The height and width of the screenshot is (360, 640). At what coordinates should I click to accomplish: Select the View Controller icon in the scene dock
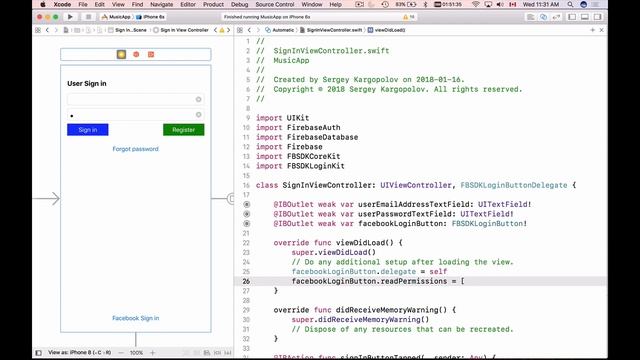121,54
